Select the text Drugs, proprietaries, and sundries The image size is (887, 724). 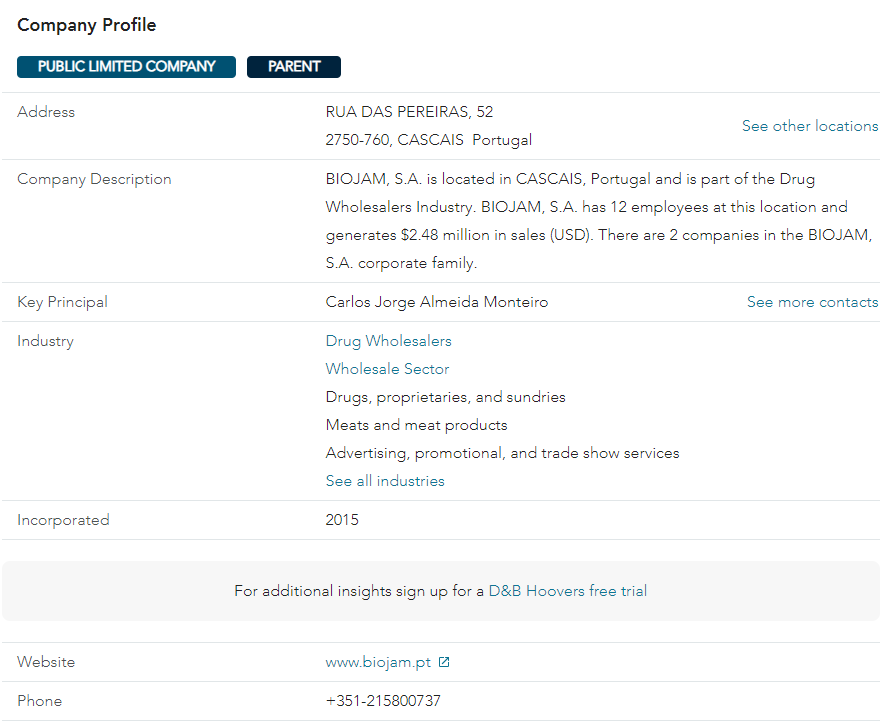pyautogui.click(x=445, y=397)
